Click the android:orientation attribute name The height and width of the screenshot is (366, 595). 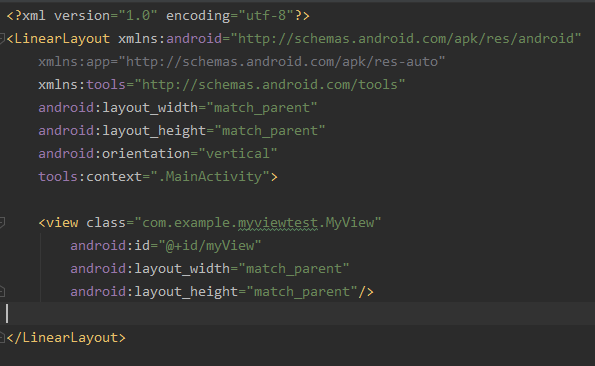pos(114,154)
